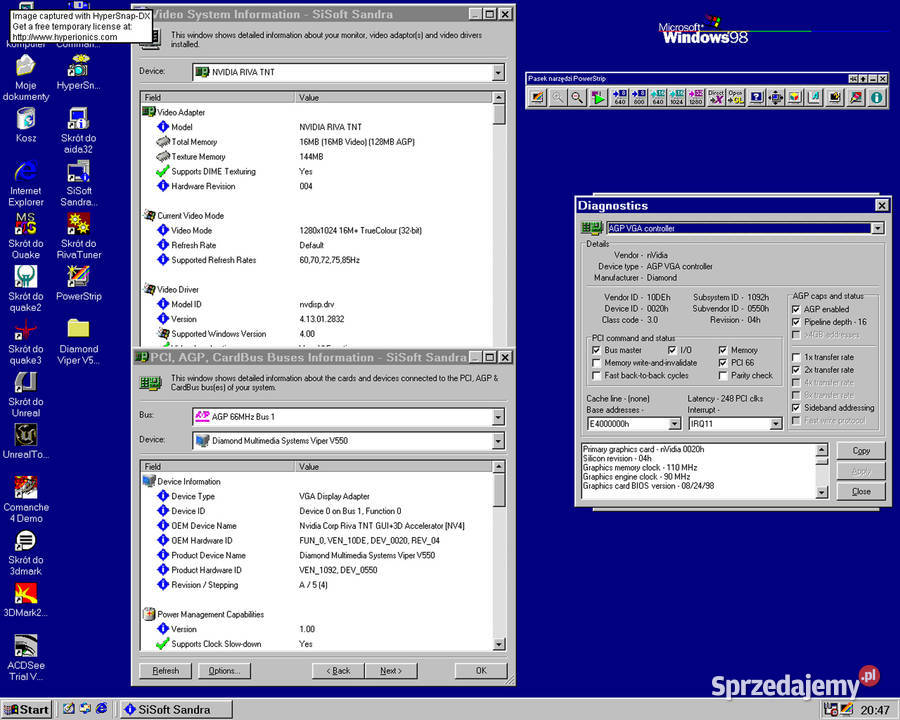Select the Diamond Viper V5 folder icon
Screen dimensions: 900x720
(79, 342)
